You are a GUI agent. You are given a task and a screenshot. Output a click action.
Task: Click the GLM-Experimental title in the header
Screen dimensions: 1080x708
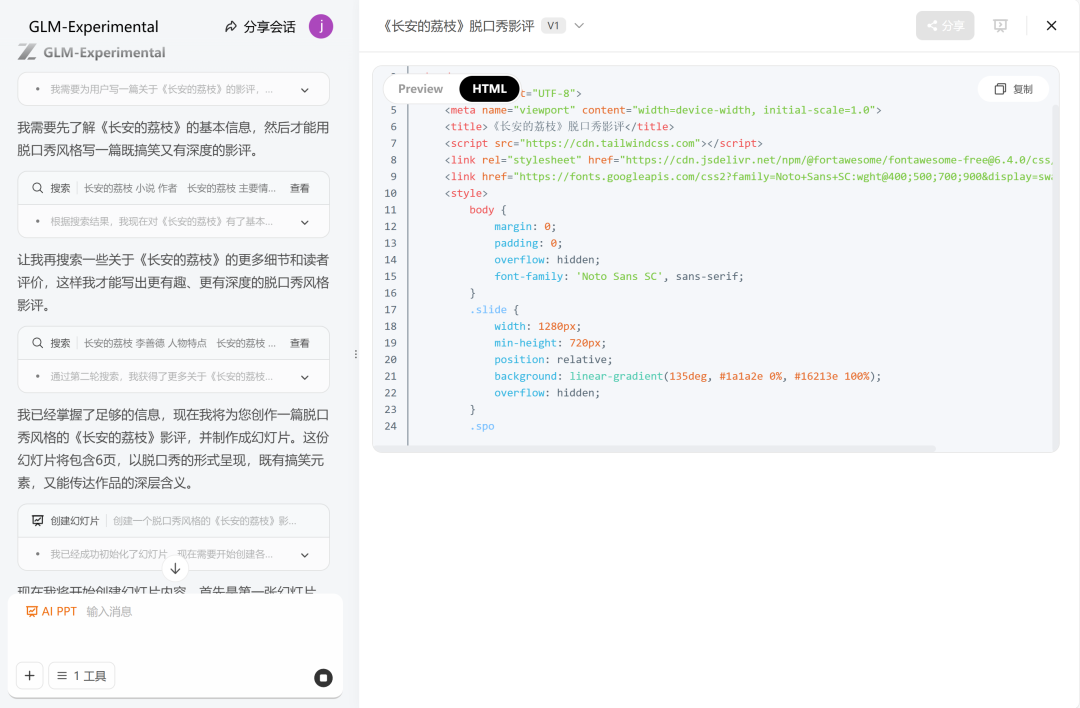(92, 26)
